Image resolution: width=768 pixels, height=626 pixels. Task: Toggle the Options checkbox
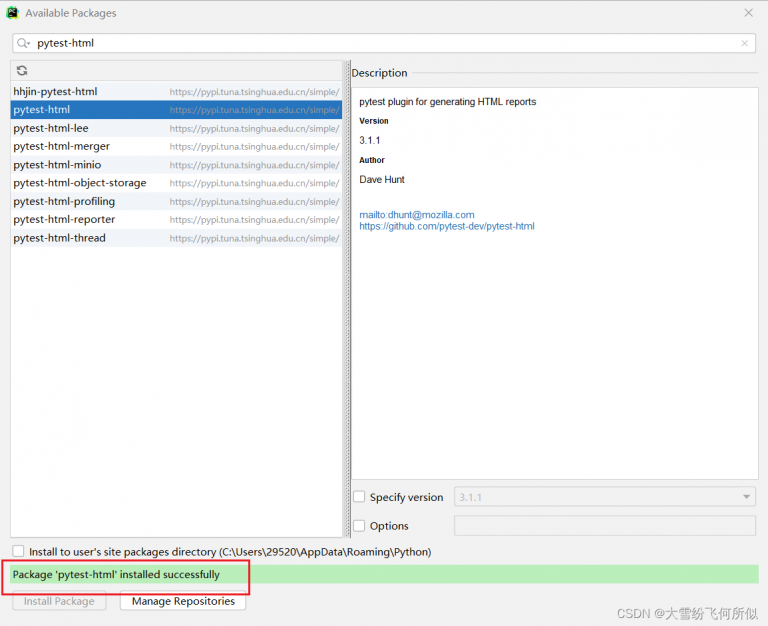click(x=359, y=526)
